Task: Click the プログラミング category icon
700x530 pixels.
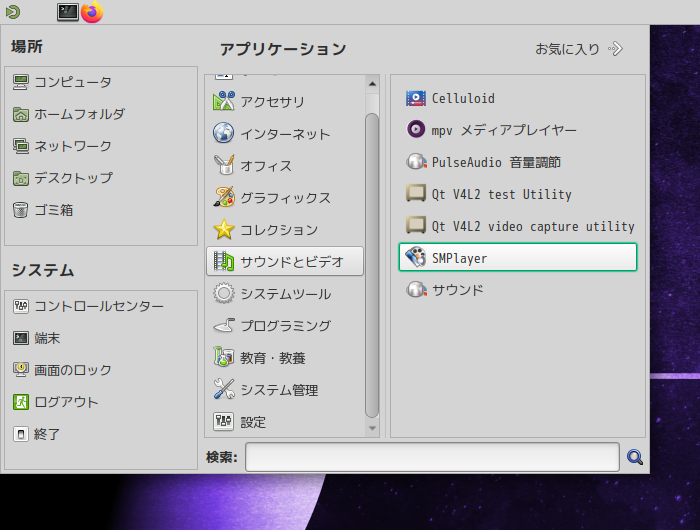Action: pyautogui.click(x=224, y=326)
